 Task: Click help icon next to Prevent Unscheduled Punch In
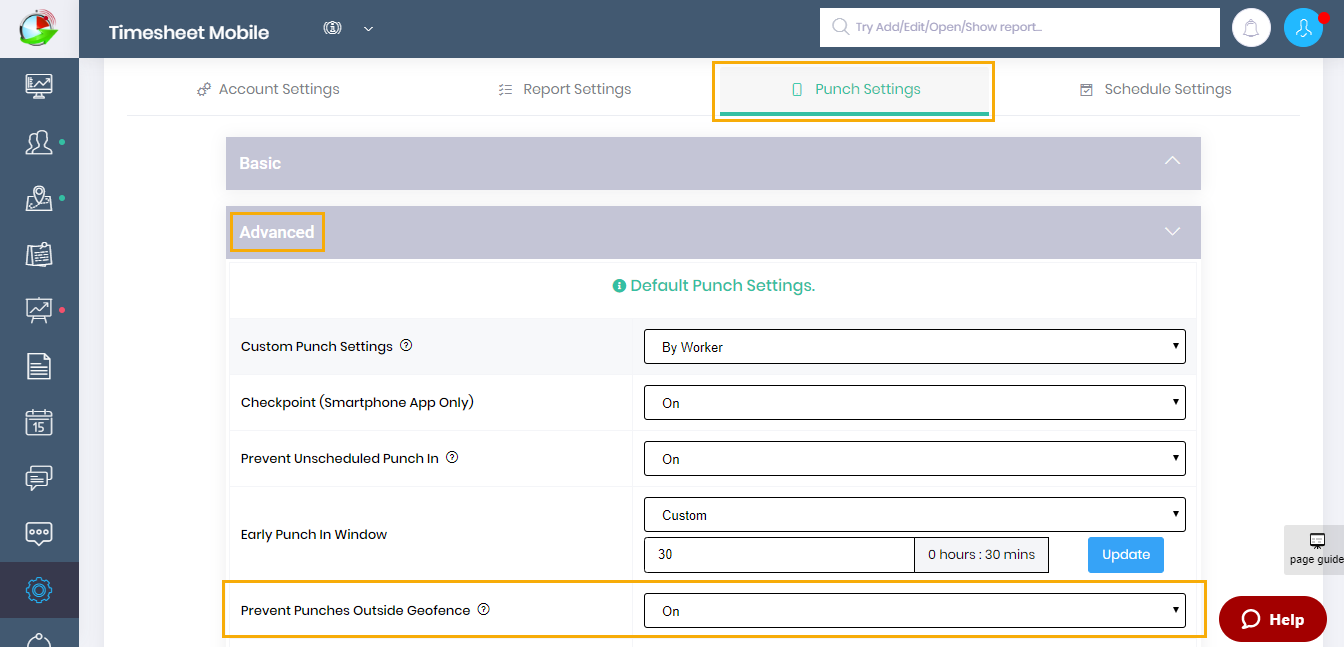click(x=452, y=457)
